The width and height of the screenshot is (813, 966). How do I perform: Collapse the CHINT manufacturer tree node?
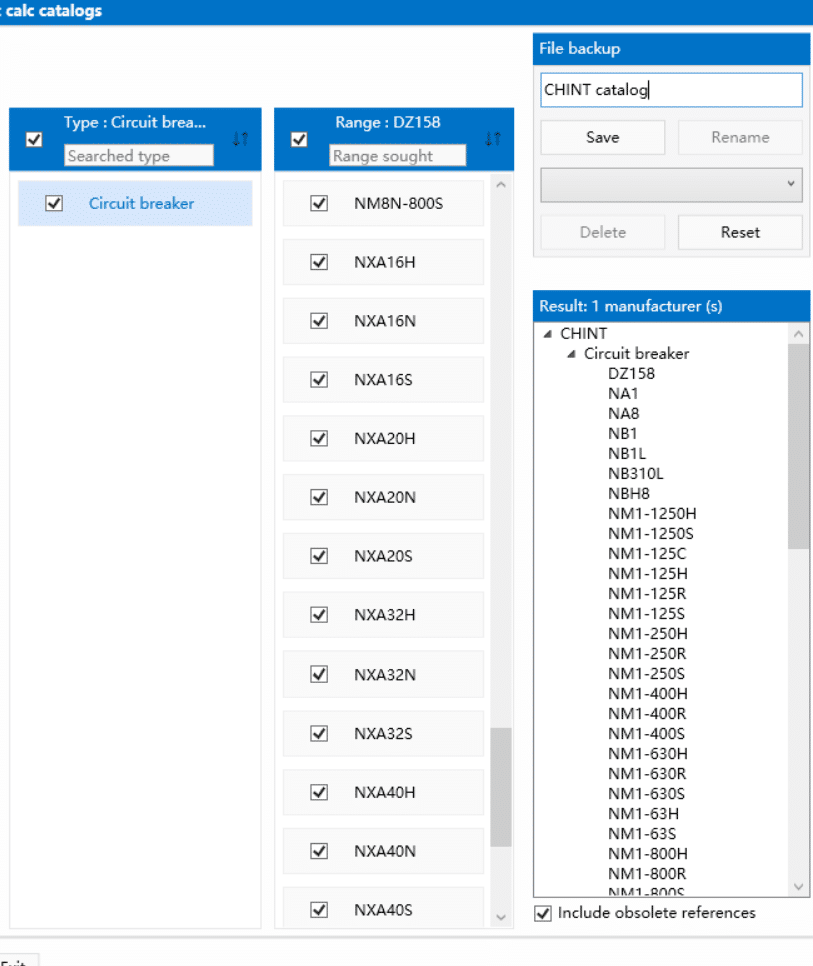[548, 334]
